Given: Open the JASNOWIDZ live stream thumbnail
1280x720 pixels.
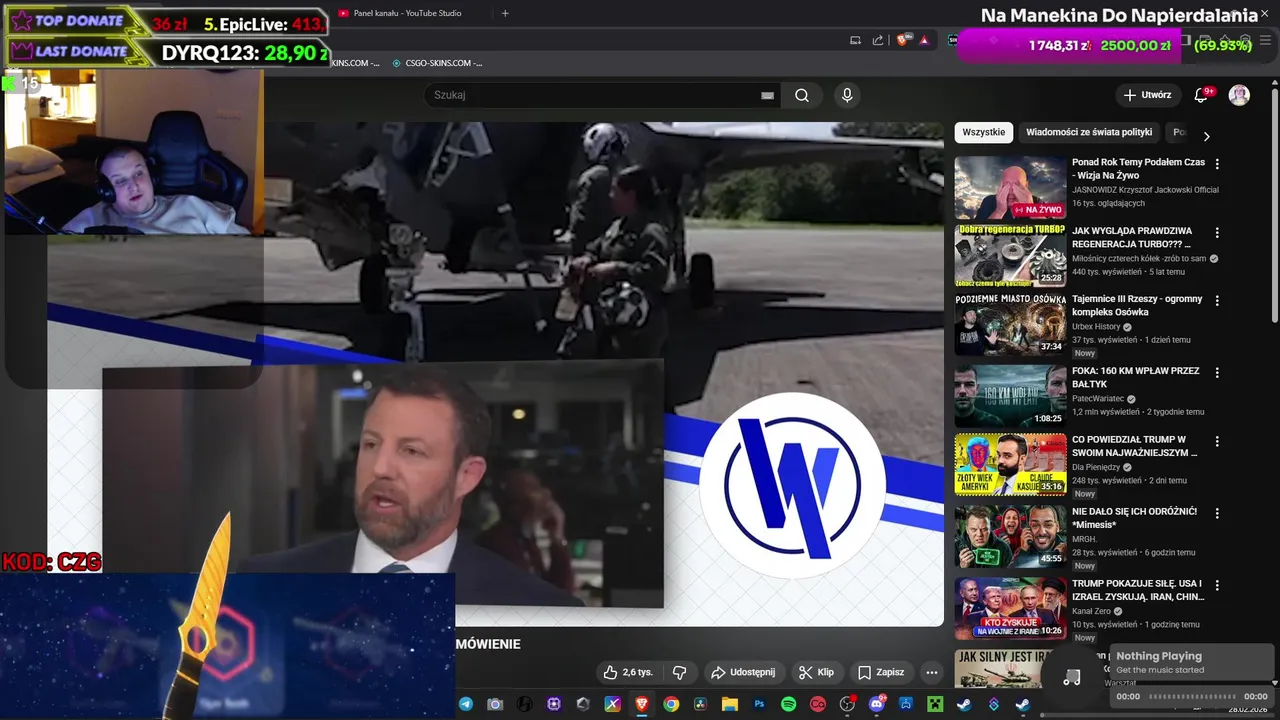Looking at the screenshot, I should (1010, 187).
